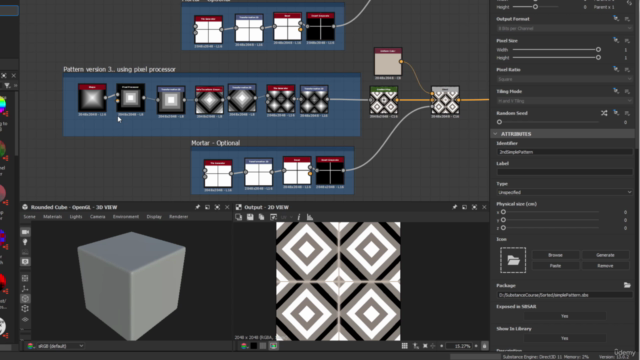Open the Materials menu in 3D view
Viewport: 640px width, 360px height.
coord(53,217)
